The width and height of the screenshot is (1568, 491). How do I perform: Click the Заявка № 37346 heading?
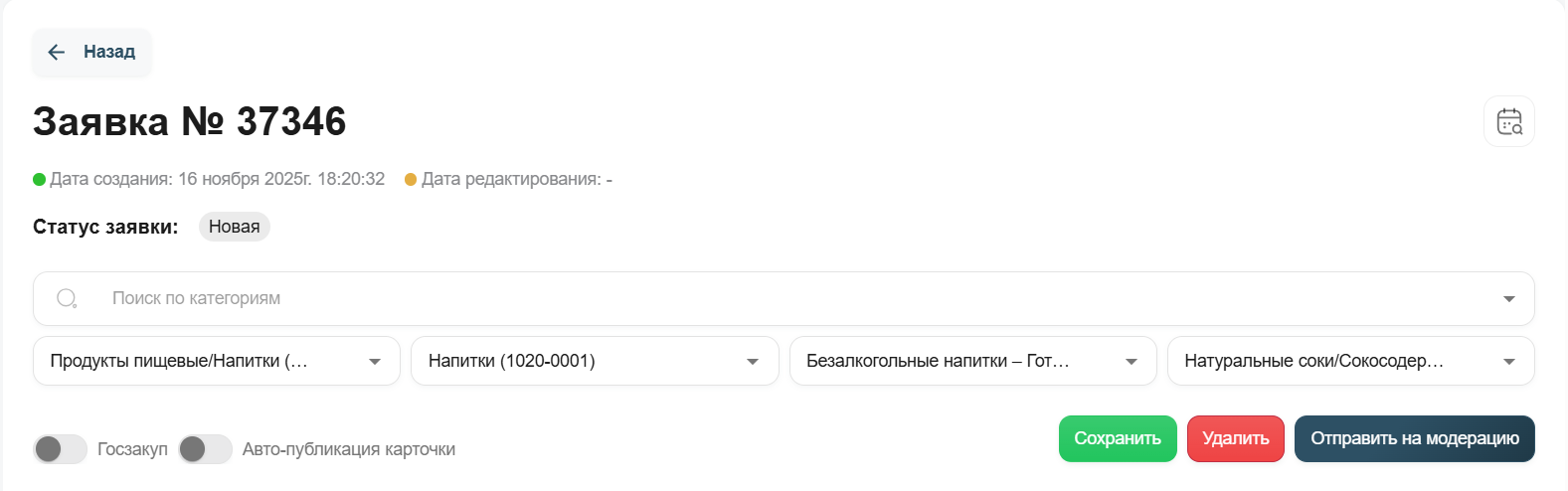coord(190,122)
